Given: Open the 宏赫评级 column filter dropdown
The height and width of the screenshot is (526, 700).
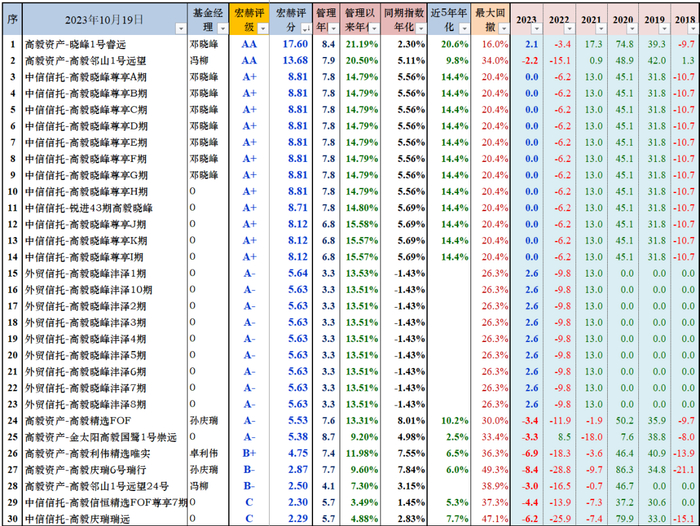Looking at the screenshot, I should click(263, 29).
